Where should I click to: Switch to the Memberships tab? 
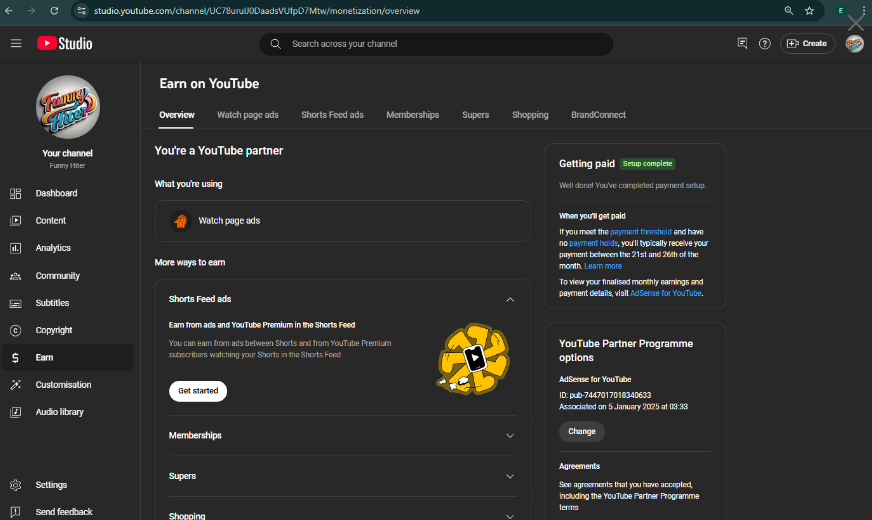(x=412, y=115)
